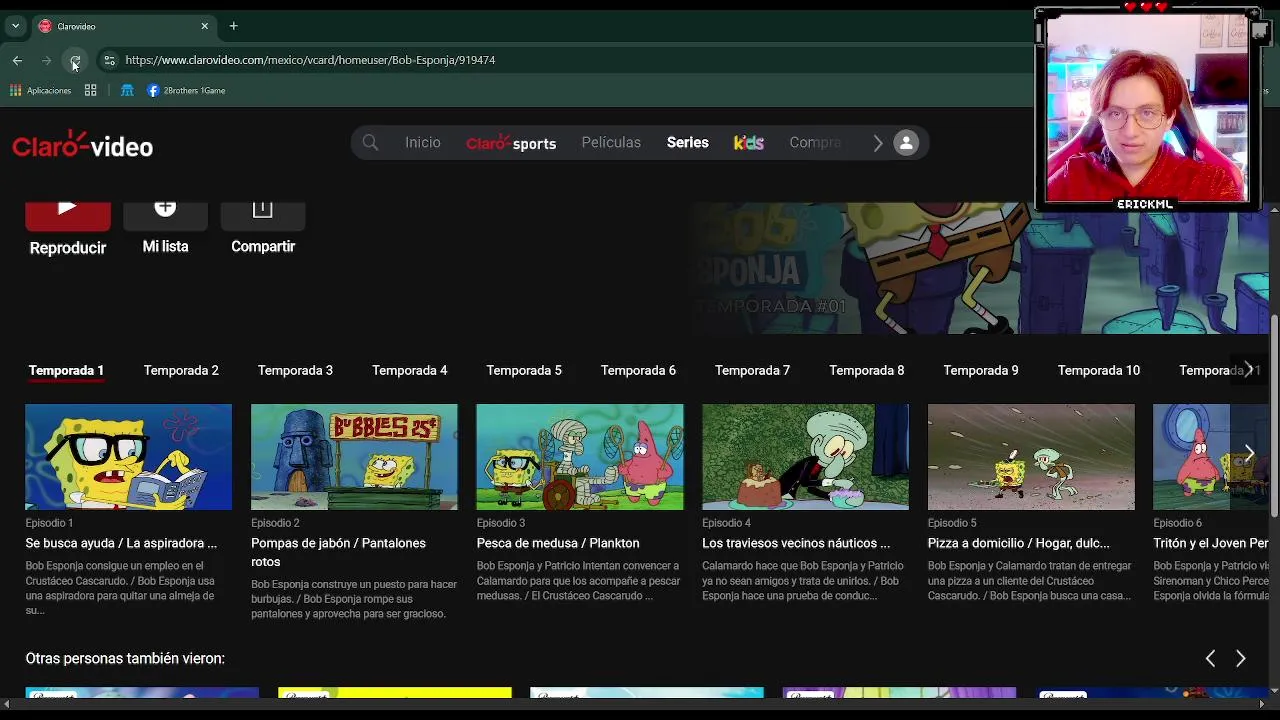Screen dimensions: 1280x720
Task: Click the browser forward arrow
Action: [x=46, y=61]
